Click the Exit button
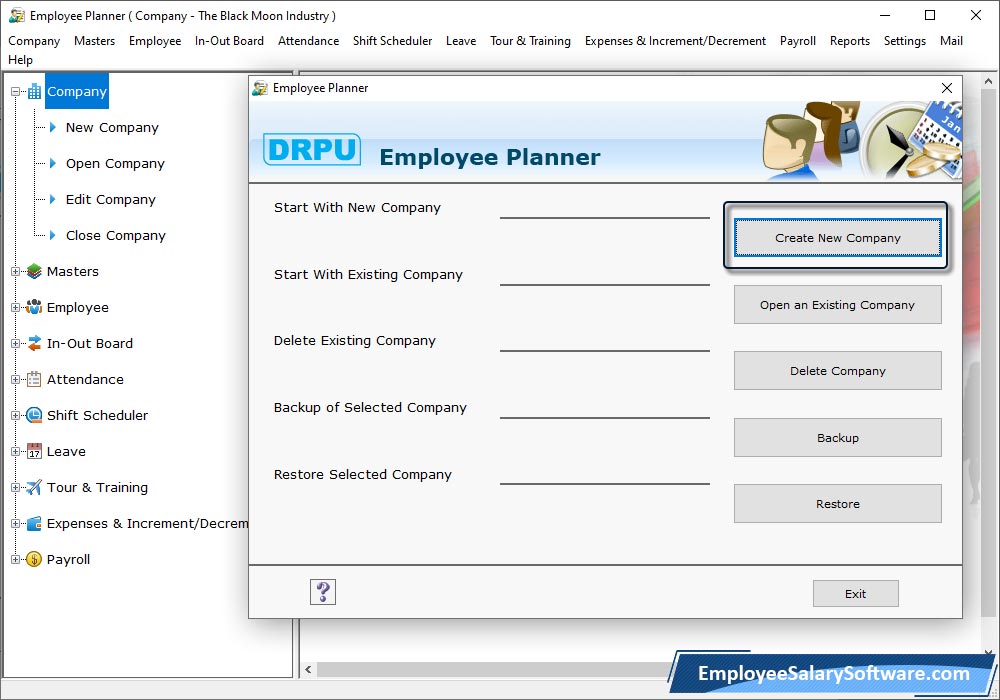 point(855,594)
